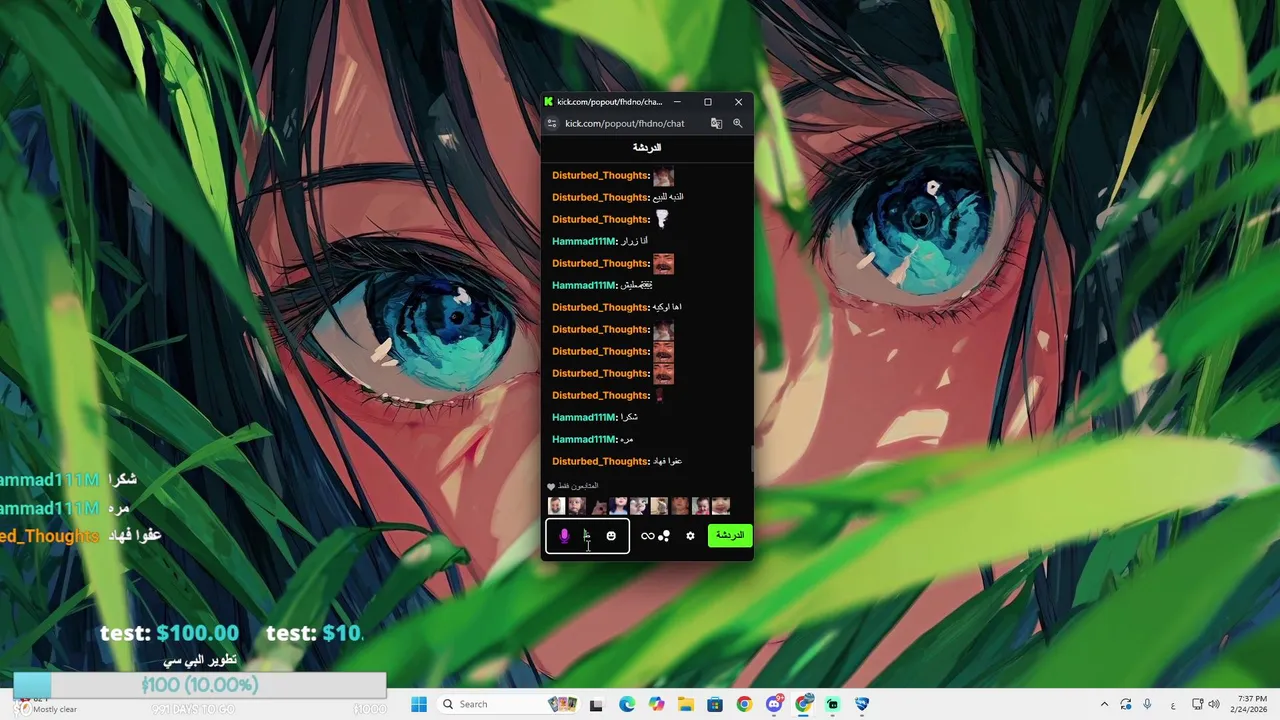
Task: Click the kick.com/popout/fhdno/chat address bar
Action: tap(625, 123)
